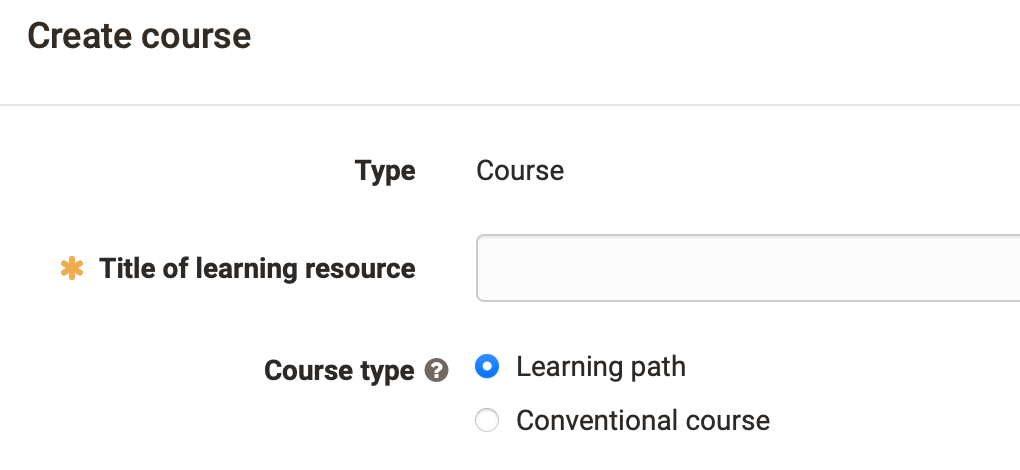
Task: Click the Title of learning resource field
Action: (x=748, y=268)
